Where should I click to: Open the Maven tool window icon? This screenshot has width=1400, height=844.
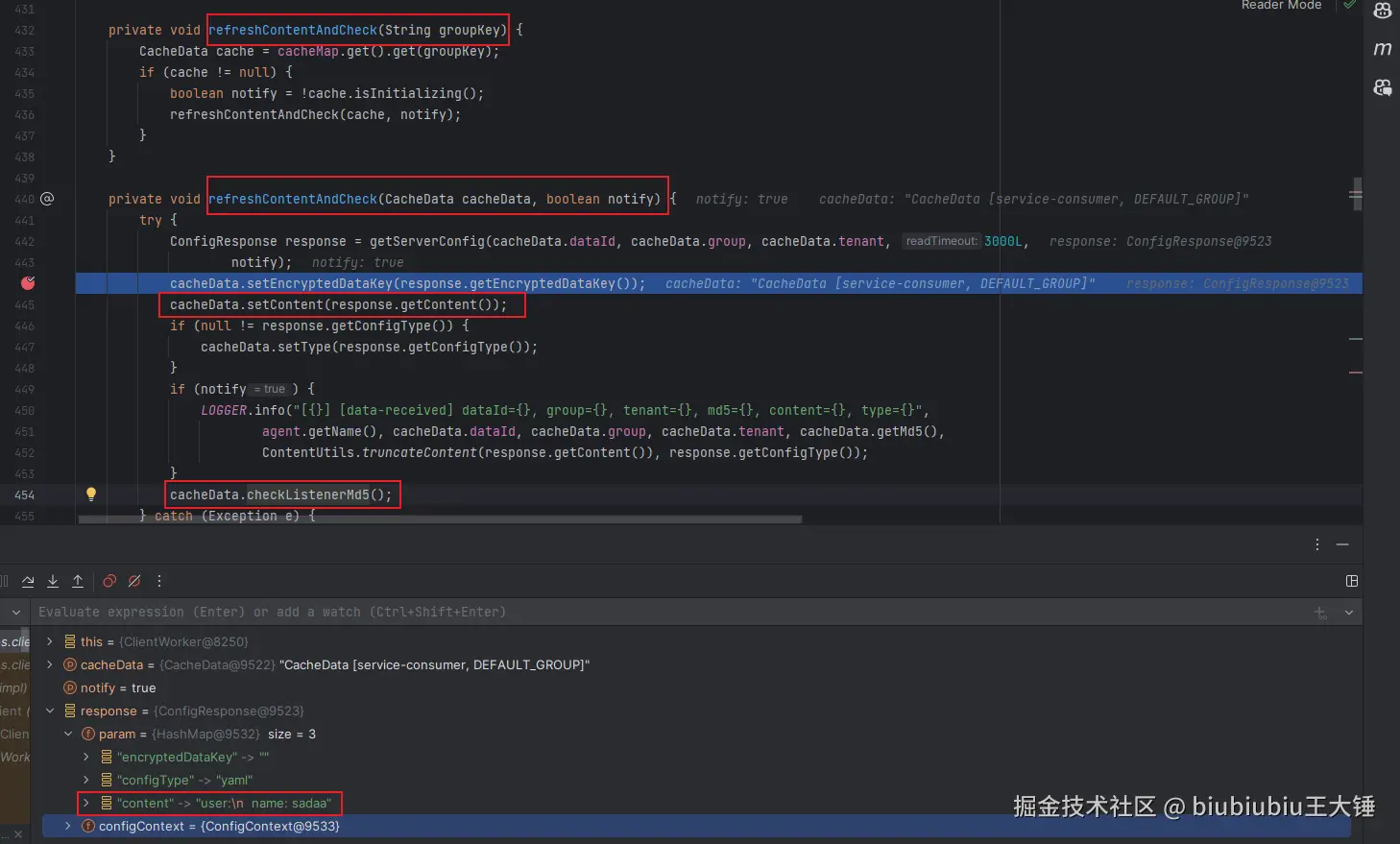click(x=1383, y=49)
